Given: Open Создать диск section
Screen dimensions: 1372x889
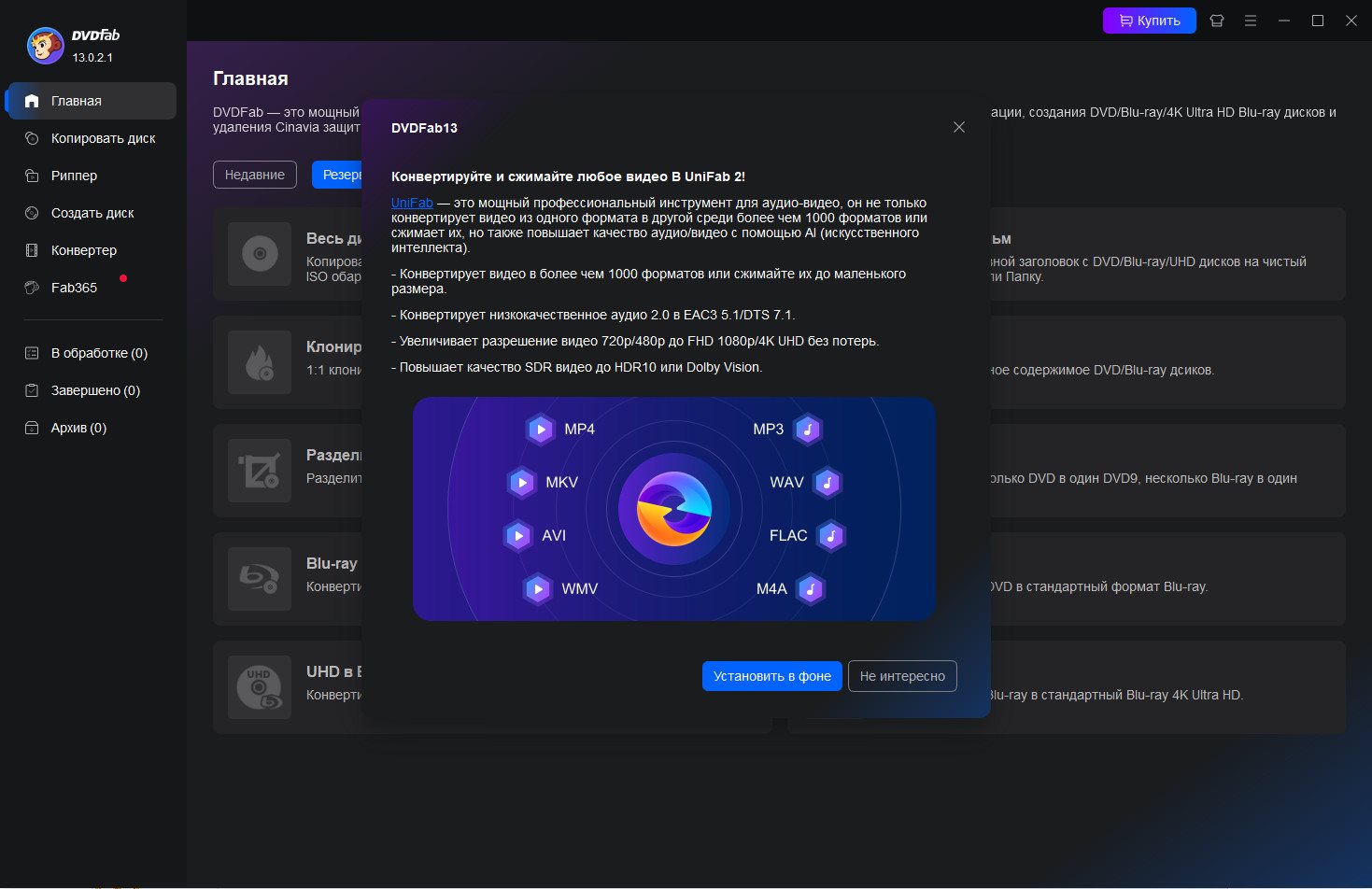Looking at the screenshot, I should coord(92,213).
